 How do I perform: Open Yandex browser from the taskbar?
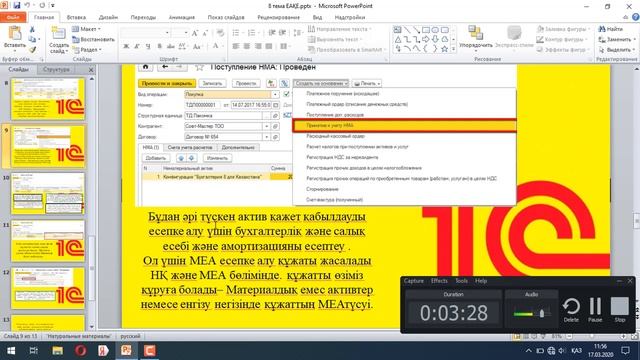103,351
